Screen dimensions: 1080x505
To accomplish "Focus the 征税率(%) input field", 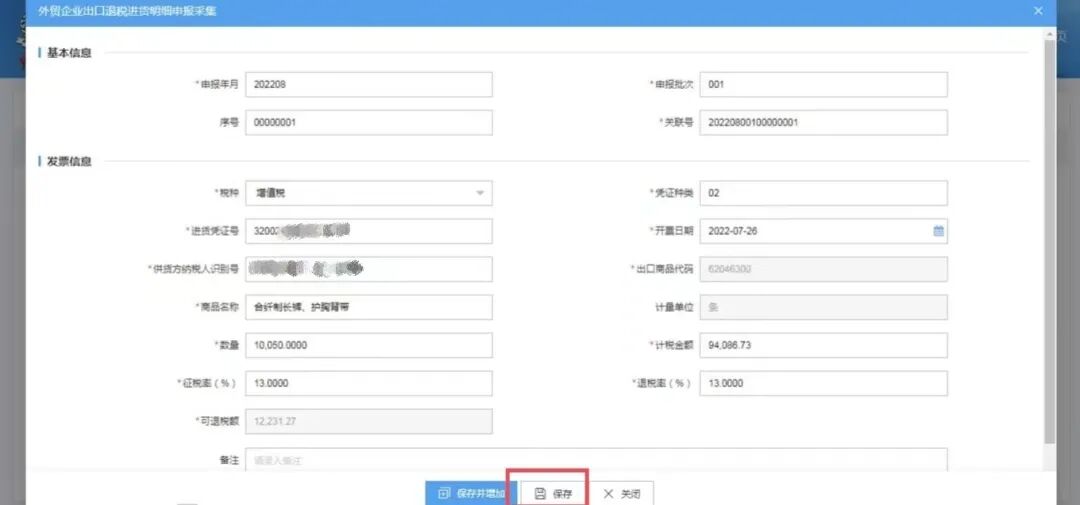I will tap(369, 384).
